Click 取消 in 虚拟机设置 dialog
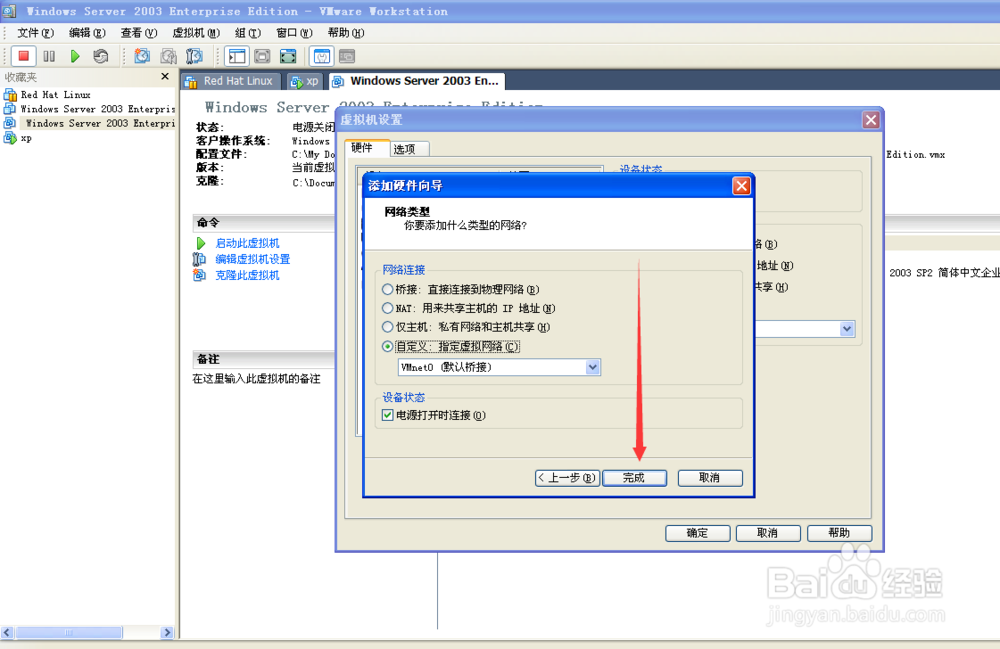The image size is (1000, 649). pos(768,533)
